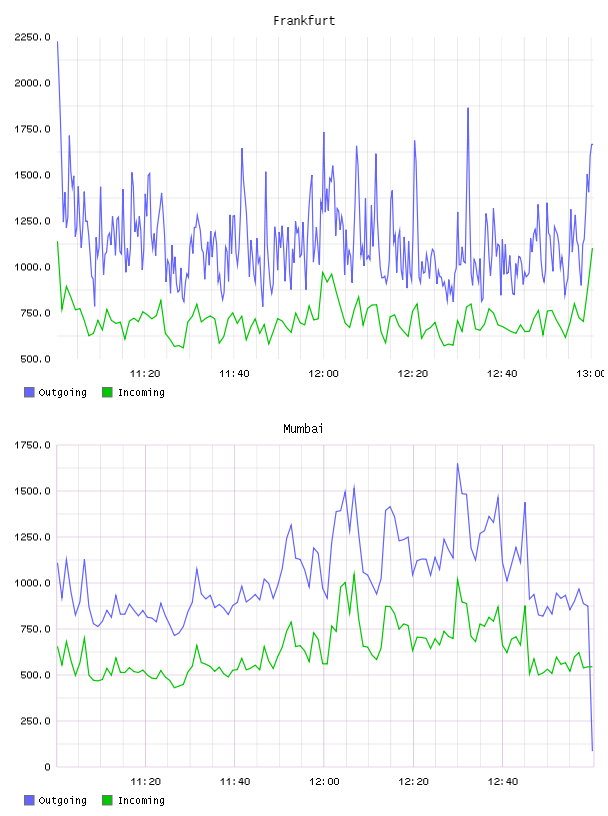The width and height of the screenshot is (608, 816).
Task: Click the Incoming green swatch in Frankfurt legend
Action: [x=107, y=392]
